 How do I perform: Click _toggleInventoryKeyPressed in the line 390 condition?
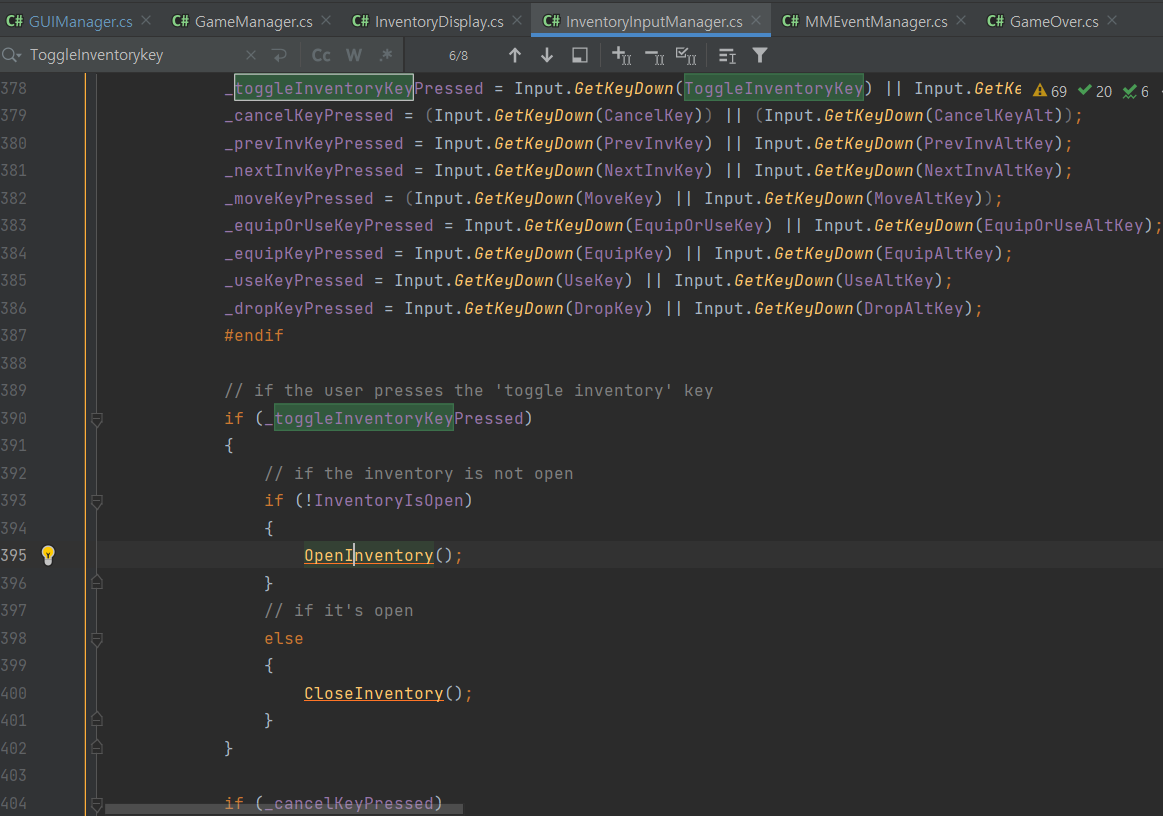394,418
